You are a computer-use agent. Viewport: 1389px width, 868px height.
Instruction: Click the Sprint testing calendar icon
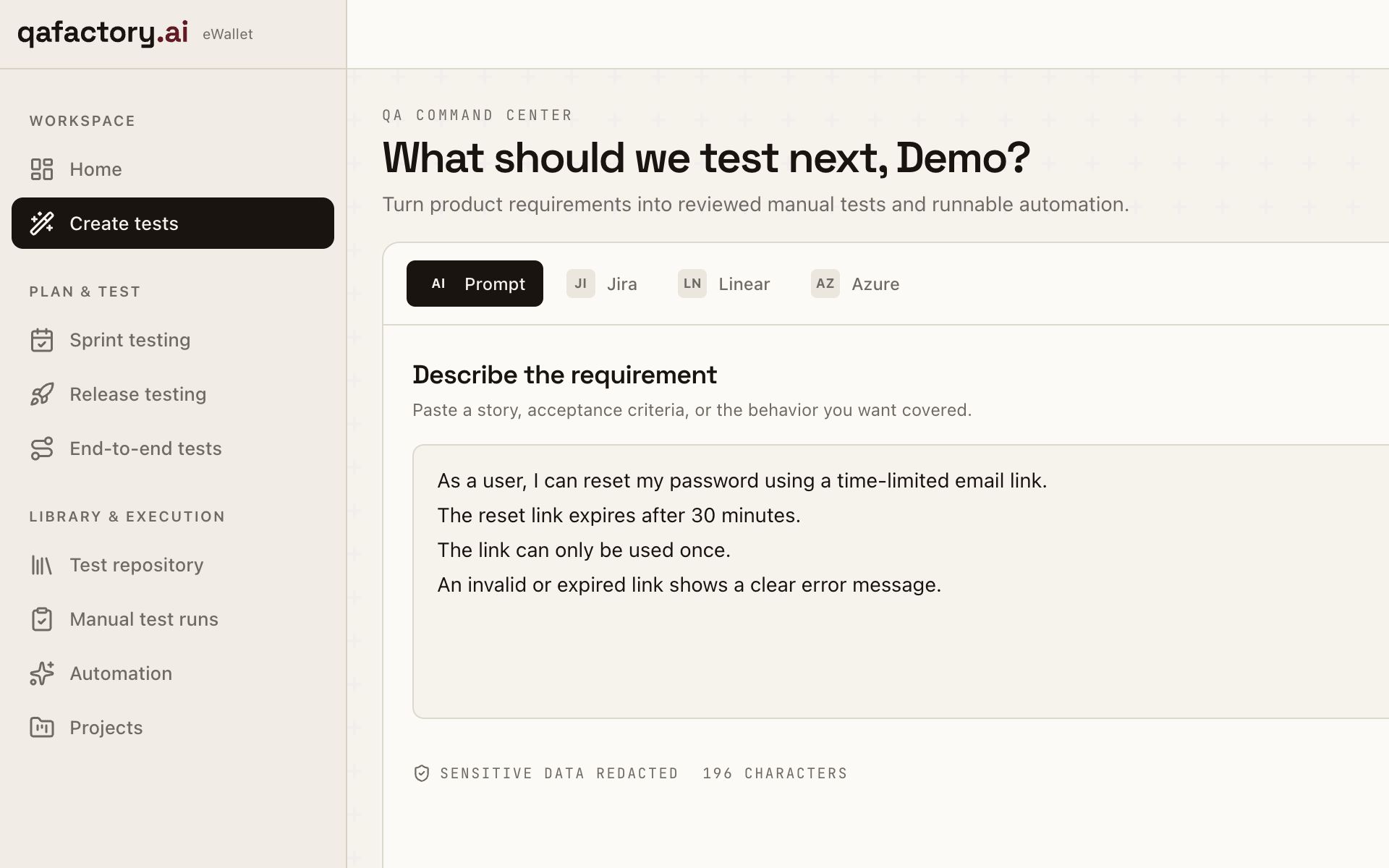click(42, 340)
